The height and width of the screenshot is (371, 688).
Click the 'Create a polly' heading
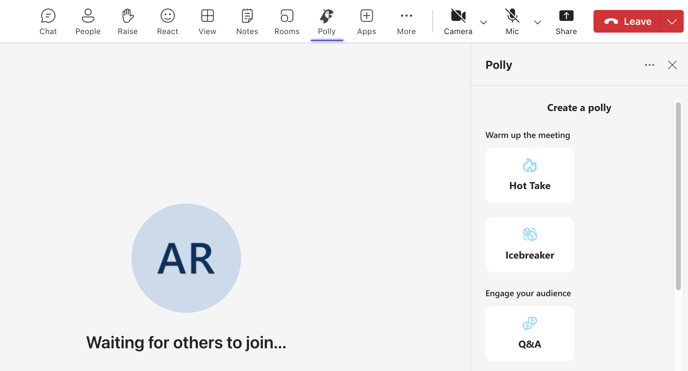click(x=579, y=108)
